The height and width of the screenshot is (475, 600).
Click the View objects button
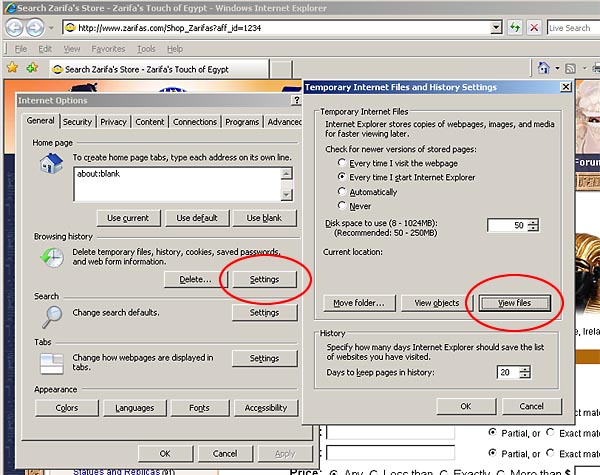(437, 303)
